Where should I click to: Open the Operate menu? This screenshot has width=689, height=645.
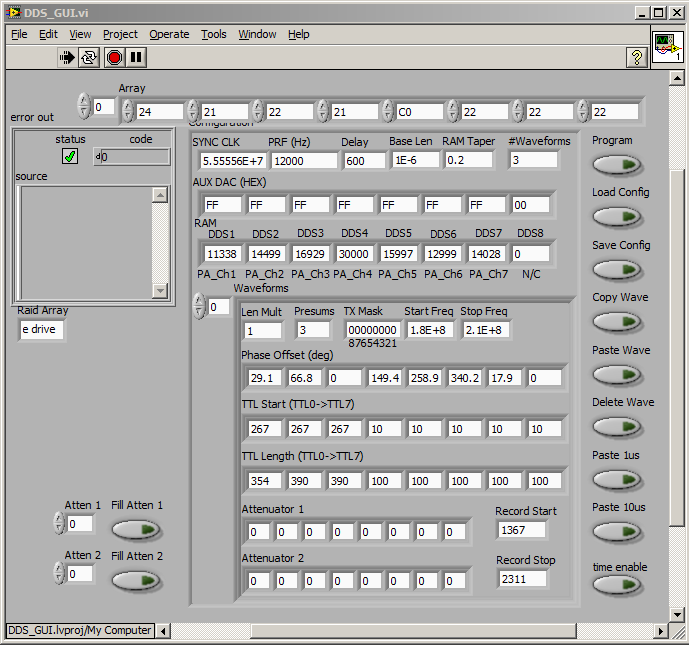pos(169,34)
